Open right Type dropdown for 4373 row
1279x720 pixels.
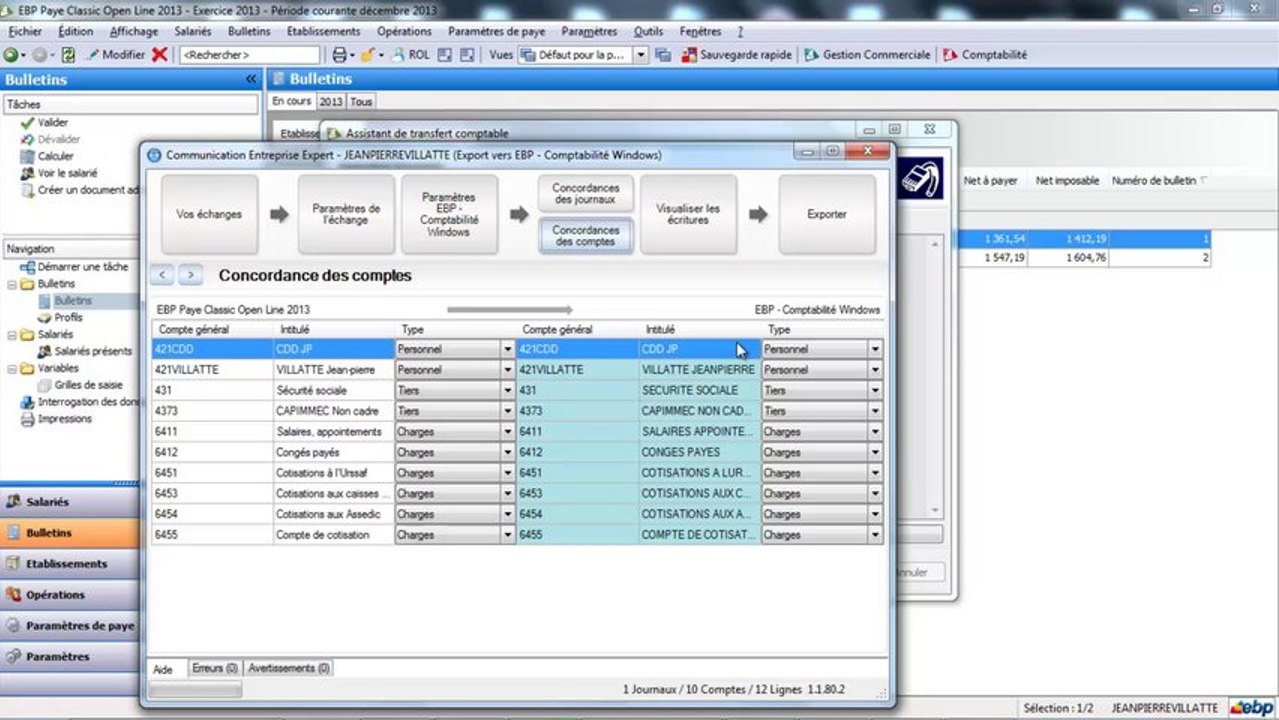click(x=875, y=411)
